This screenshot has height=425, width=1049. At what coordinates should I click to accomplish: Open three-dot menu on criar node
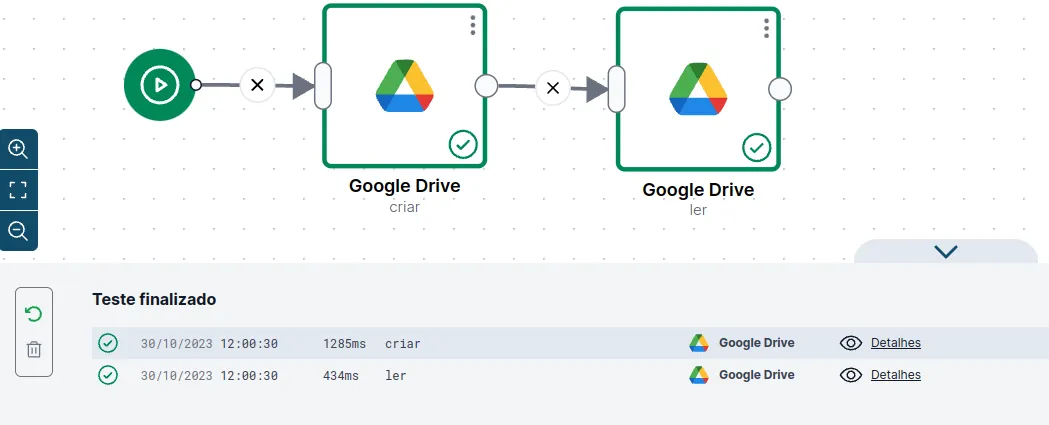click(x=472, y=25)
